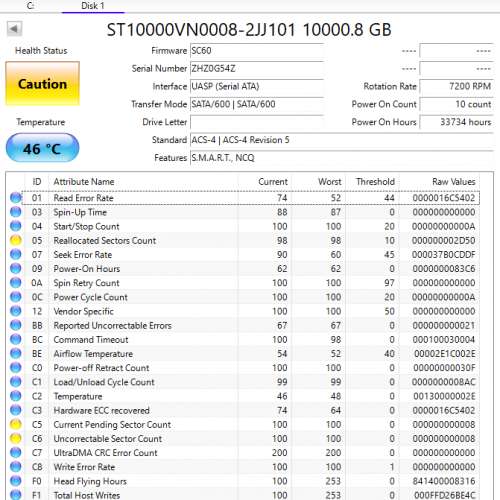Click the blue status icon for Power-On Hours row
The height and width of the screenshot is (500, 500).
pyautogui.click(x=16, y=268)
